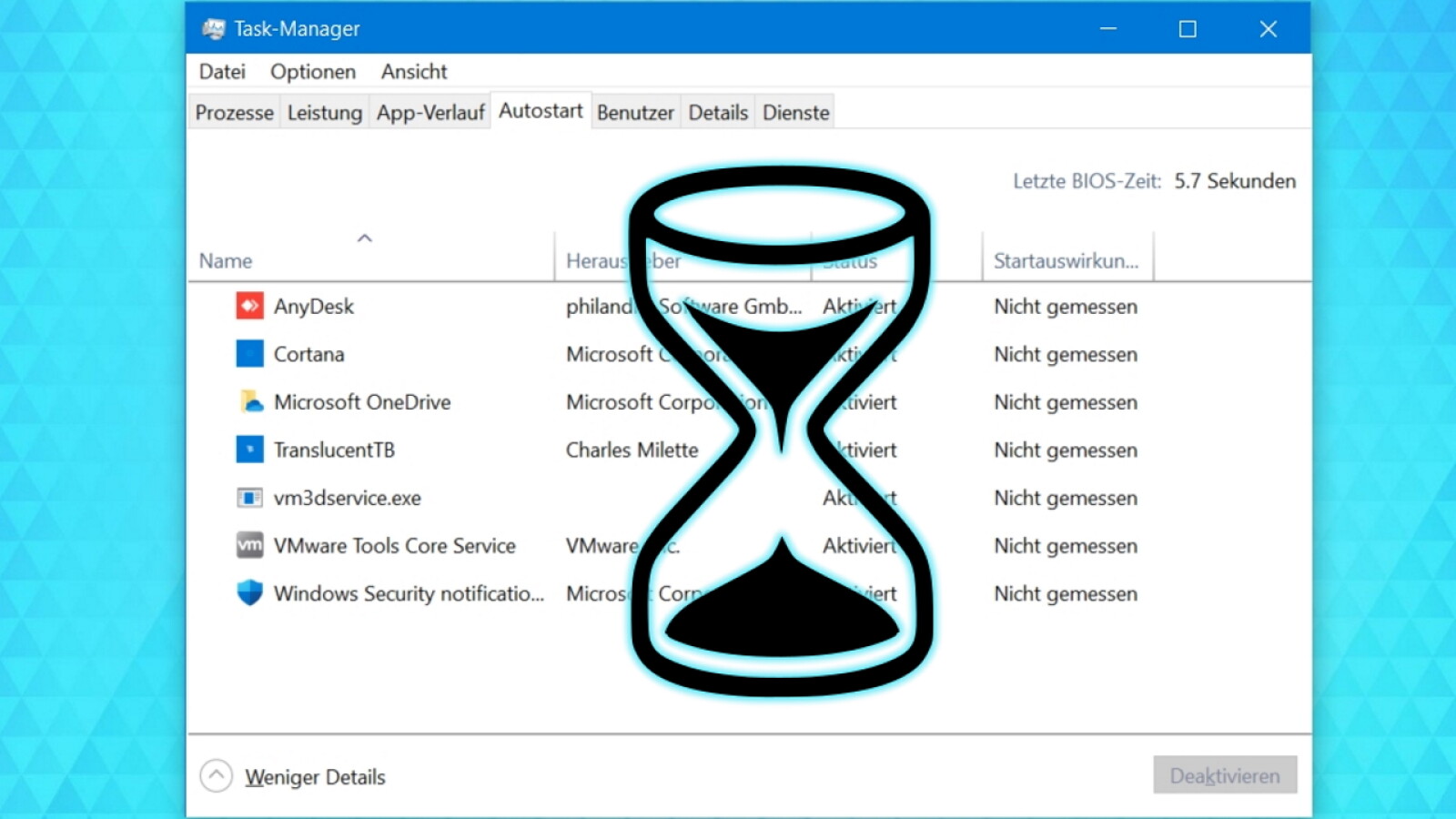Switch to the Dienste tab

point(794,111)
